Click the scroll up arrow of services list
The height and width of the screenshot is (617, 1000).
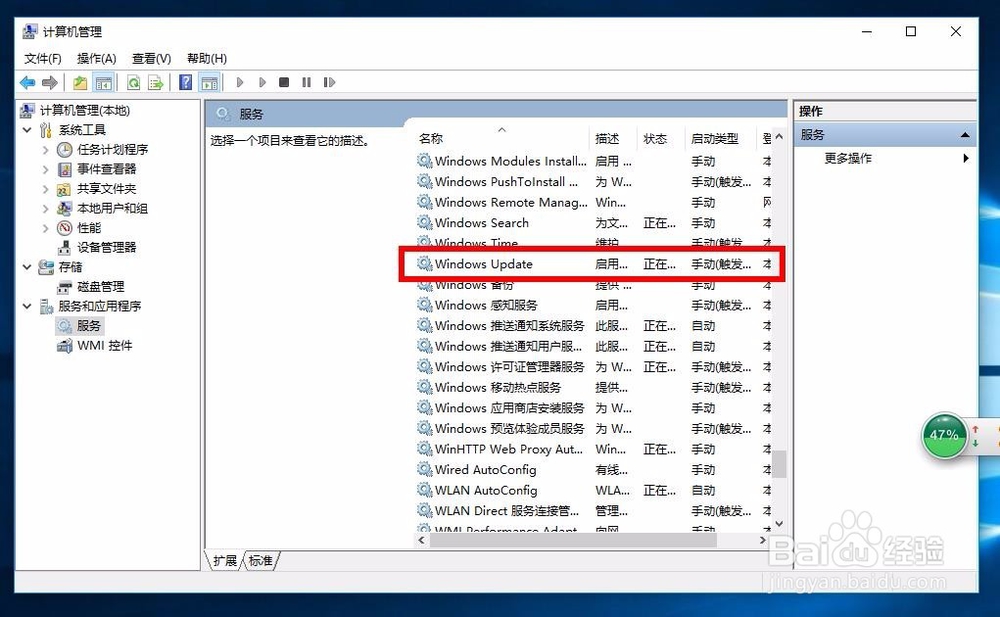779,137
